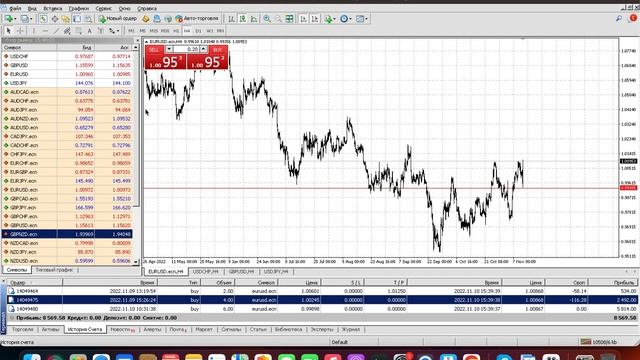Open the Templates icon

coord(360,19)
